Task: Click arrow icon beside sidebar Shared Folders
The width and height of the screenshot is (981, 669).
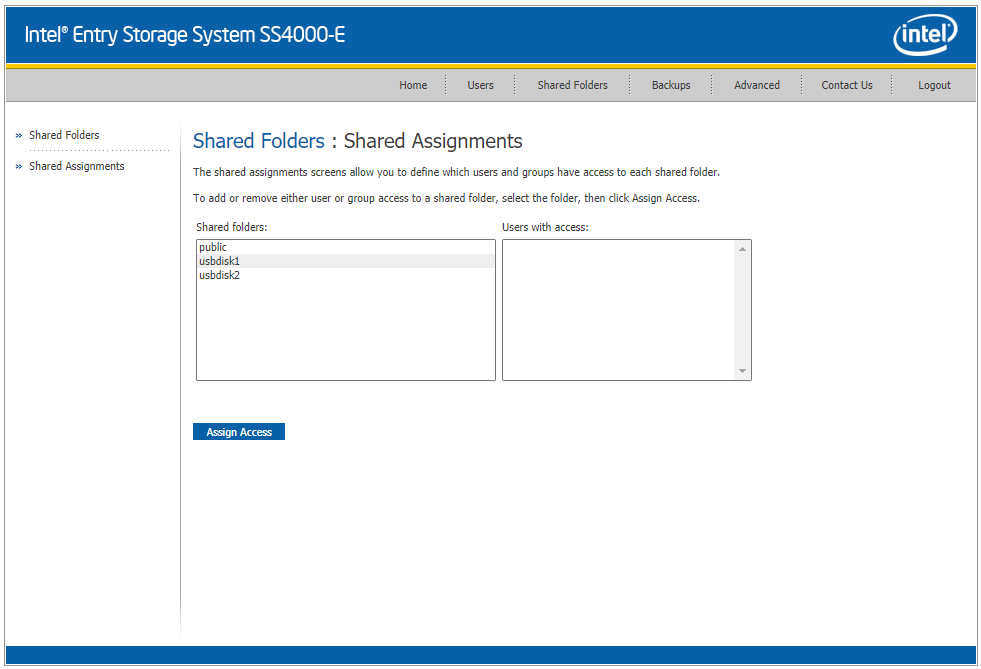Action: [19, 135]
